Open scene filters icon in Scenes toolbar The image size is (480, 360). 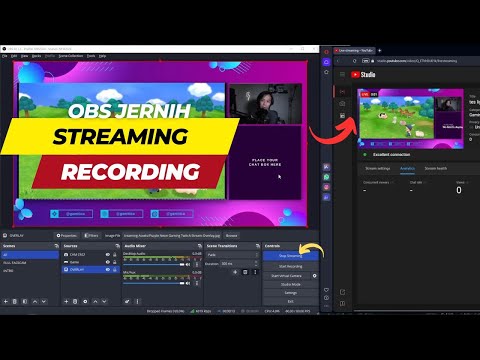click(25, 301)
